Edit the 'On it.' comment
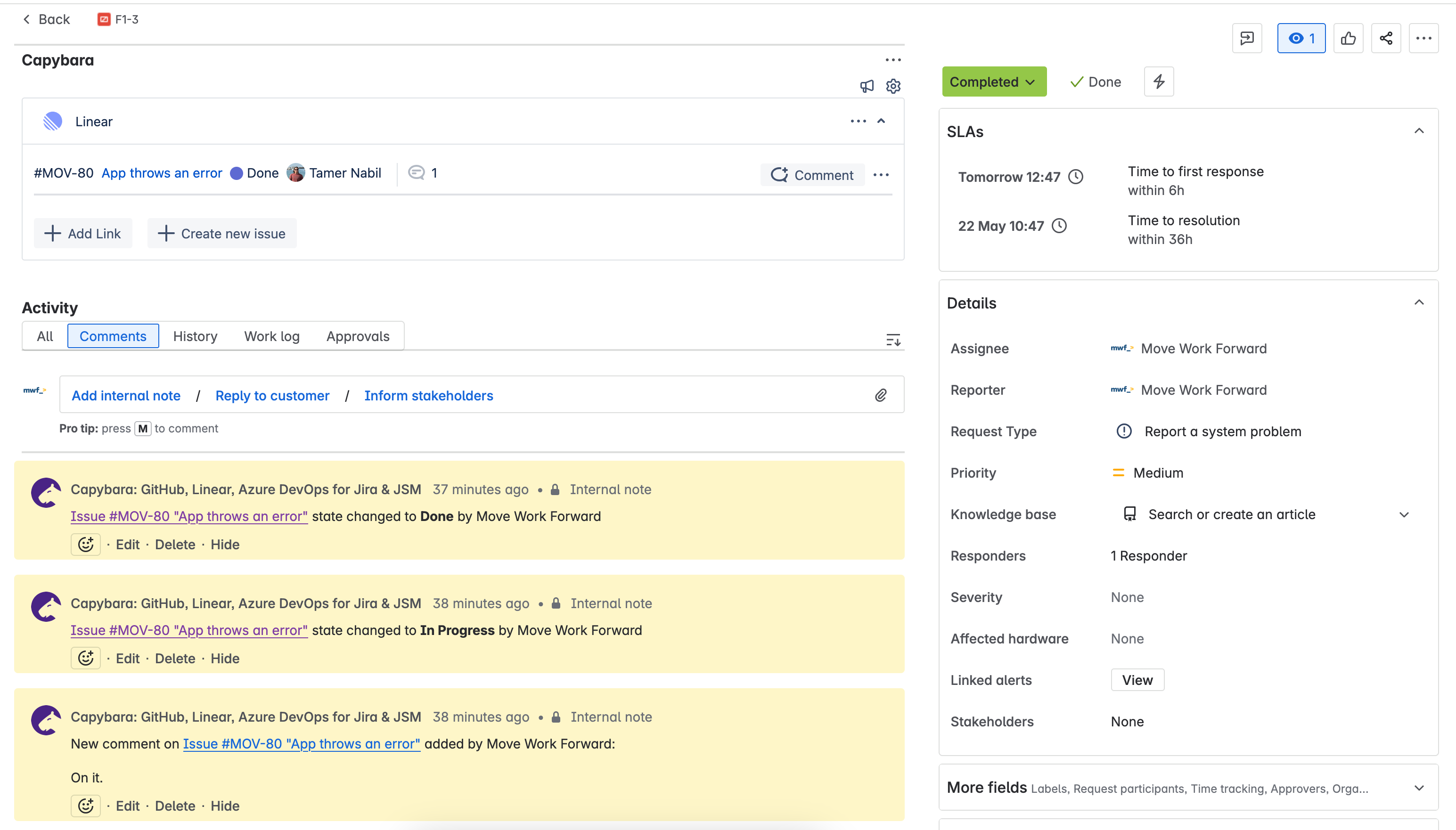 pos(127,806)
